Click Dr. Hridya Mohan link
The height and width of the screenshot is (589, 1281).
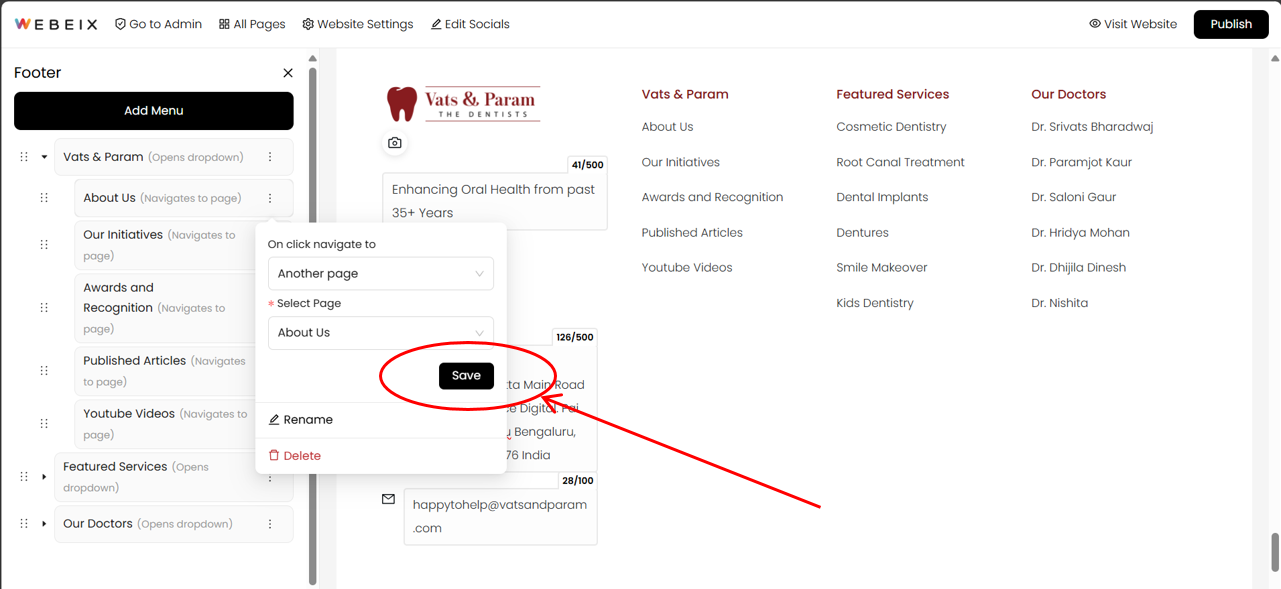click(x=1080, y=232)
